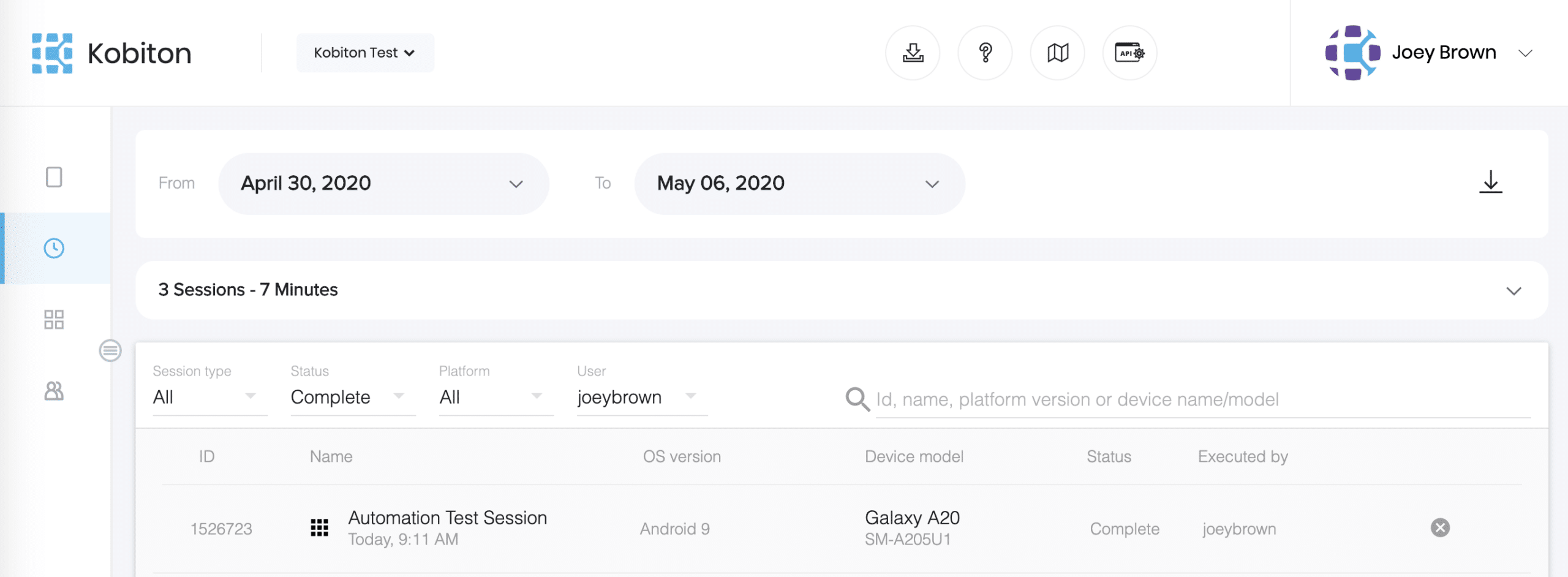
Task: Open the help question mark icon
Action: click(985, 53)
